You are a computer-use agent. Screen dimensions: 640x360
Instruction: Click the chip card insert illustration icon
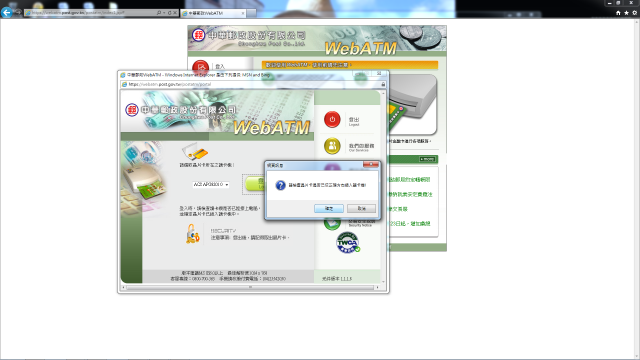pyautogui.click(x=195, y=151)
